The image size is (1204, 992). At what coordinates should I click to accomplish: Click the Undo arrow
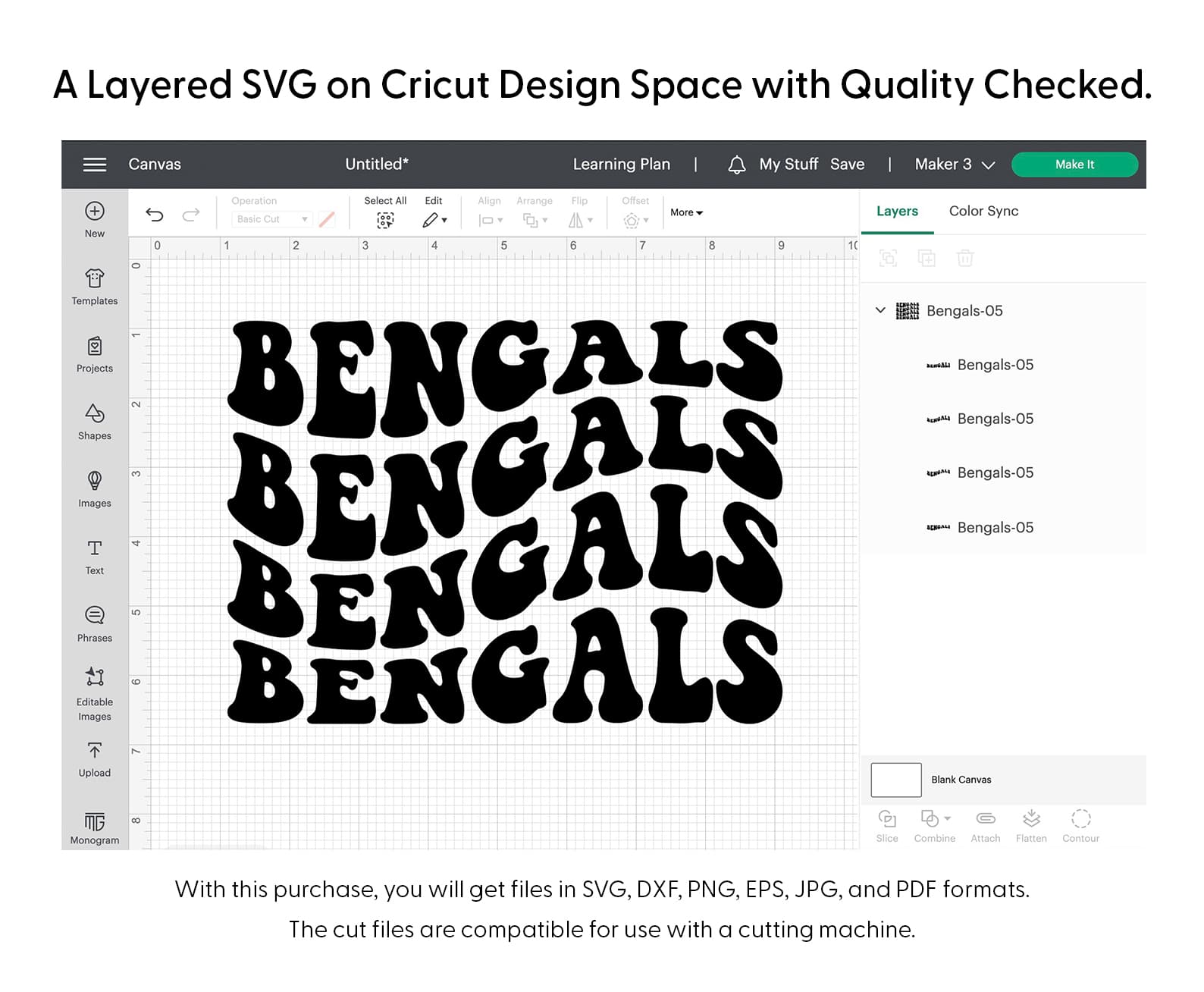click(x=155, y=215)
